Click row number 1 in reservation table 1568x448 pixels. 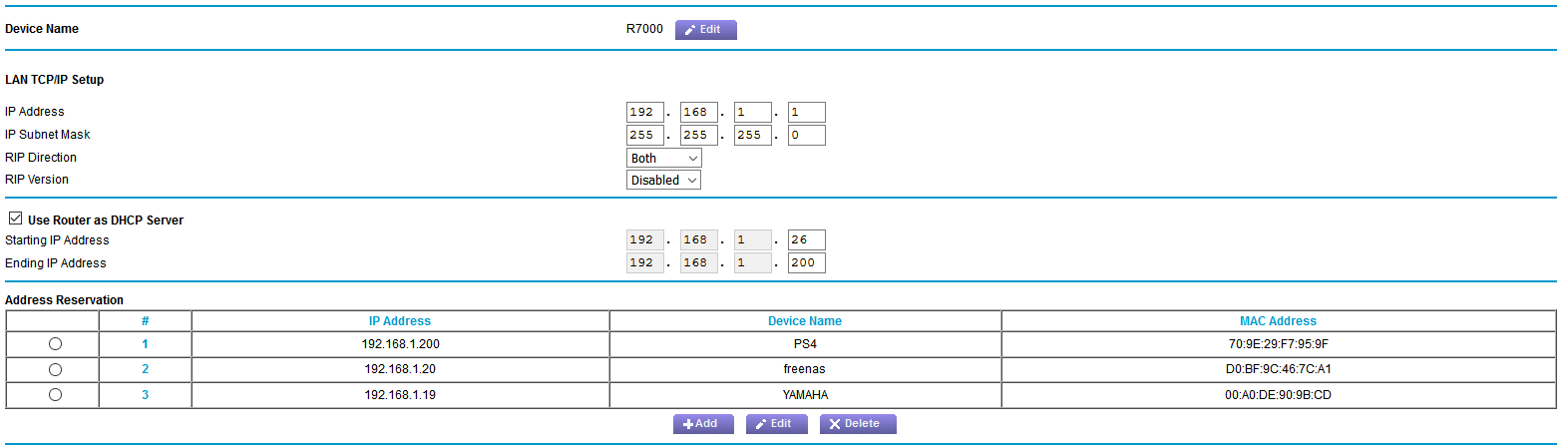point(145,344)
